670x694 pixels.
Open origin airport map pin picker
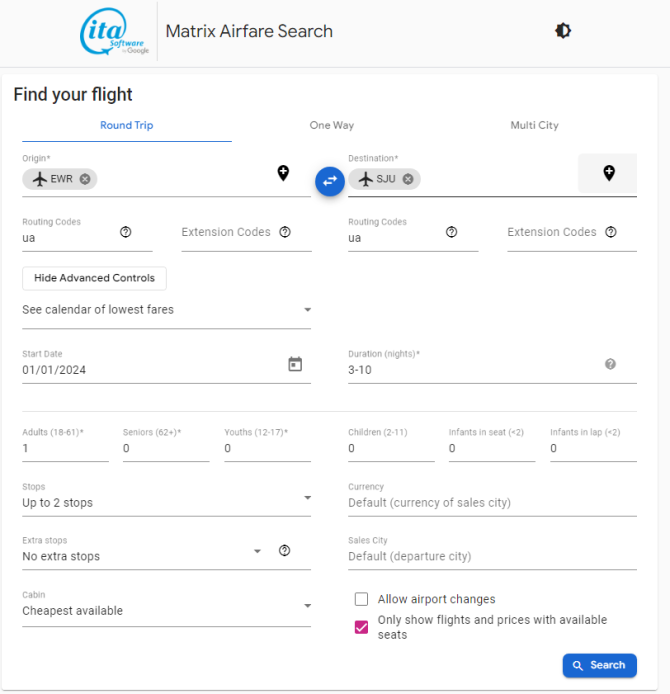[x=283, y=173]
